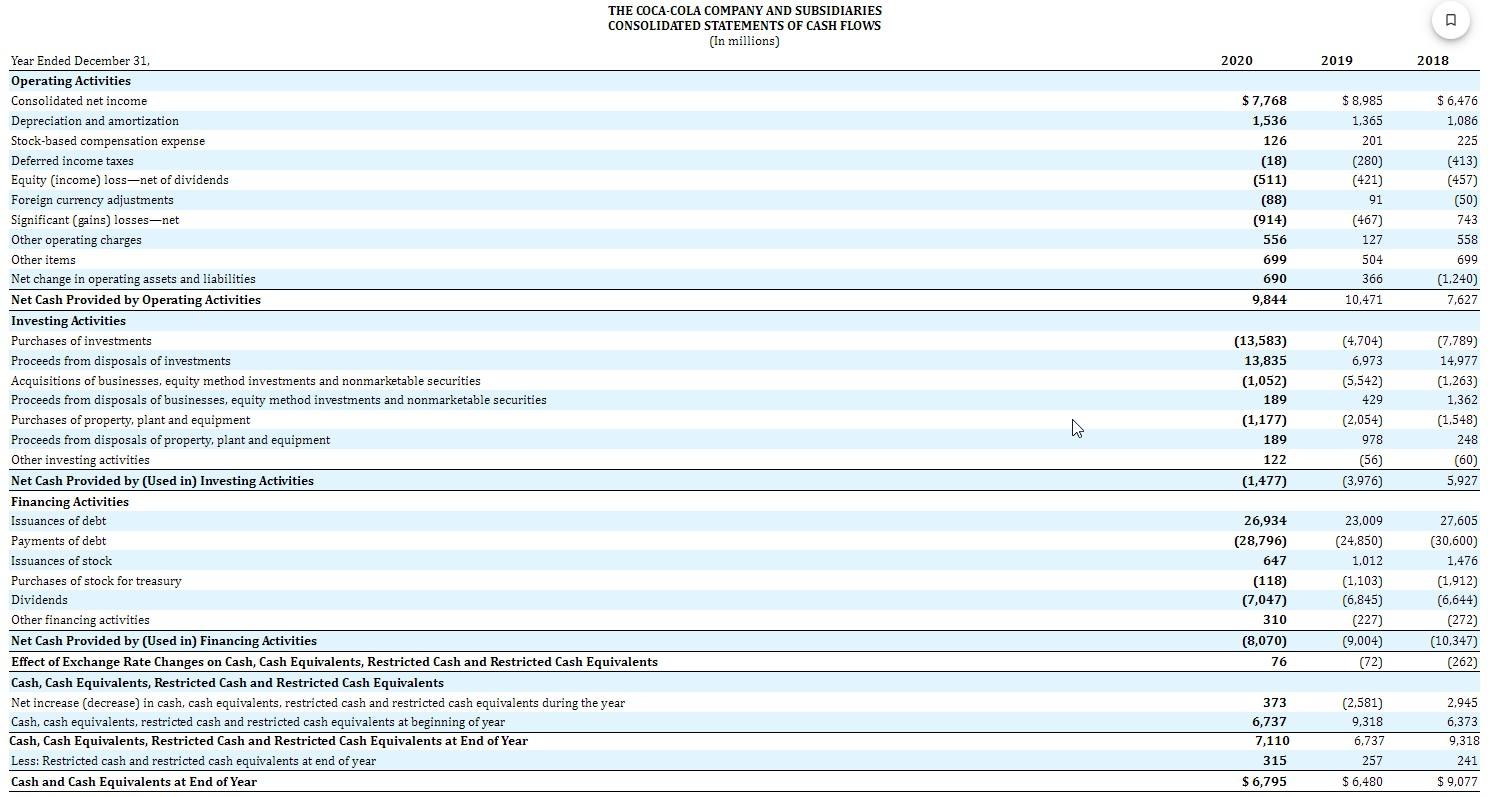This screenshot has width=1488, height=797.
Task: Click 'Payments of debt' row label
Action: (59, 541)
